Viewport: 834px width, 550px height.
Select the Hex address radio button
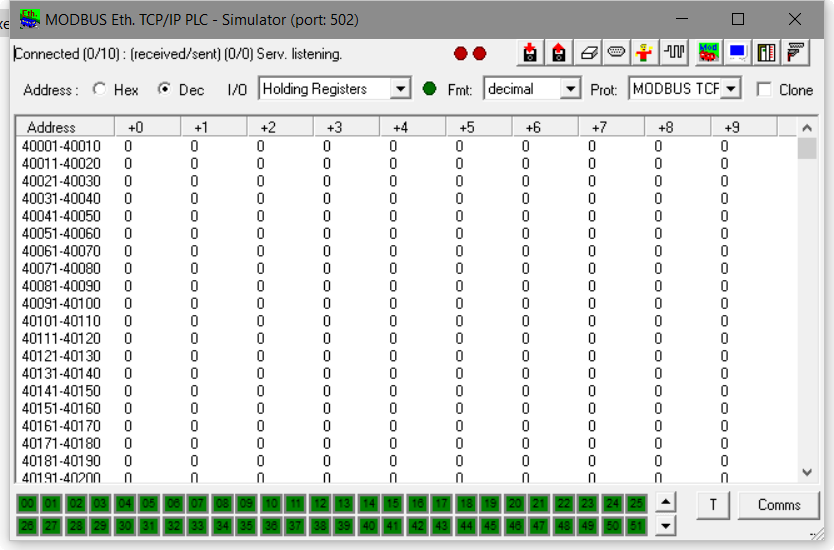pos(99,89)
